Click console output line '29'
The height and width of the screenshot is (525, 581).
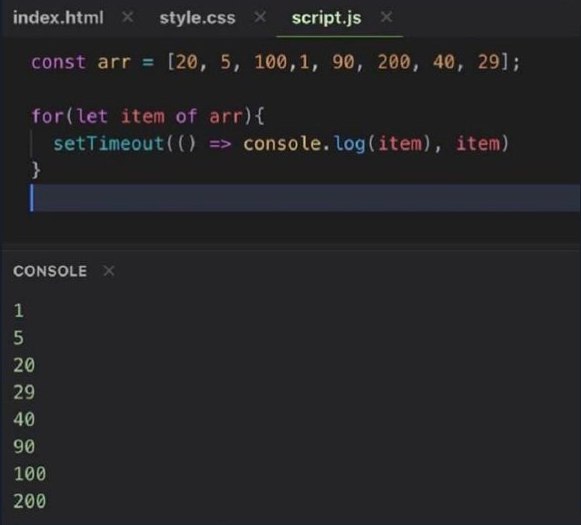pyautogui.click(x=24, y=392)
